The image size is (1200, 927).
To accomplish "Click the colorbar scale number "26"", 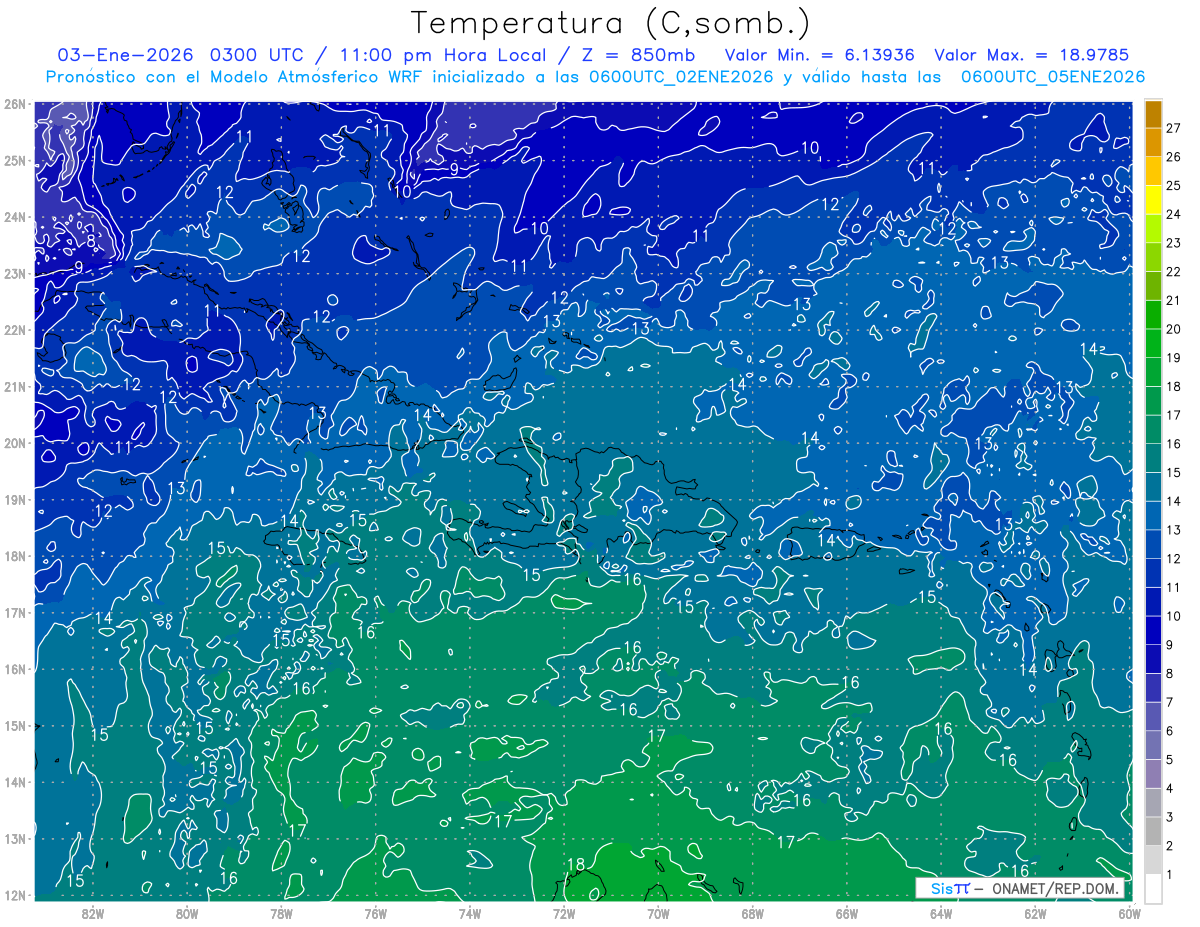I will pyautogui.click(x=1174, y=157).
